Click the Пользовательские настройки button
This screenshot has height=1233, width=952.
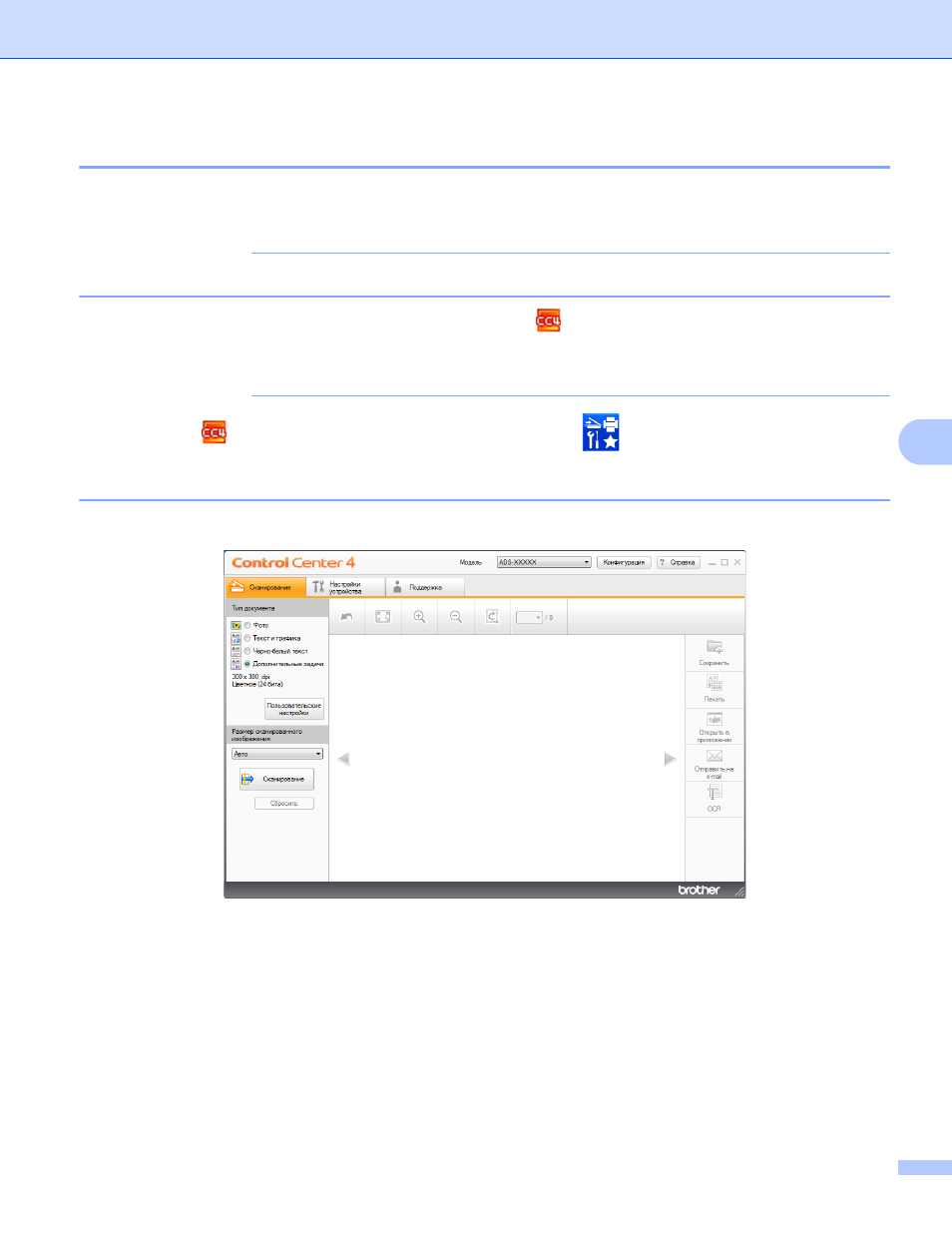294,709
